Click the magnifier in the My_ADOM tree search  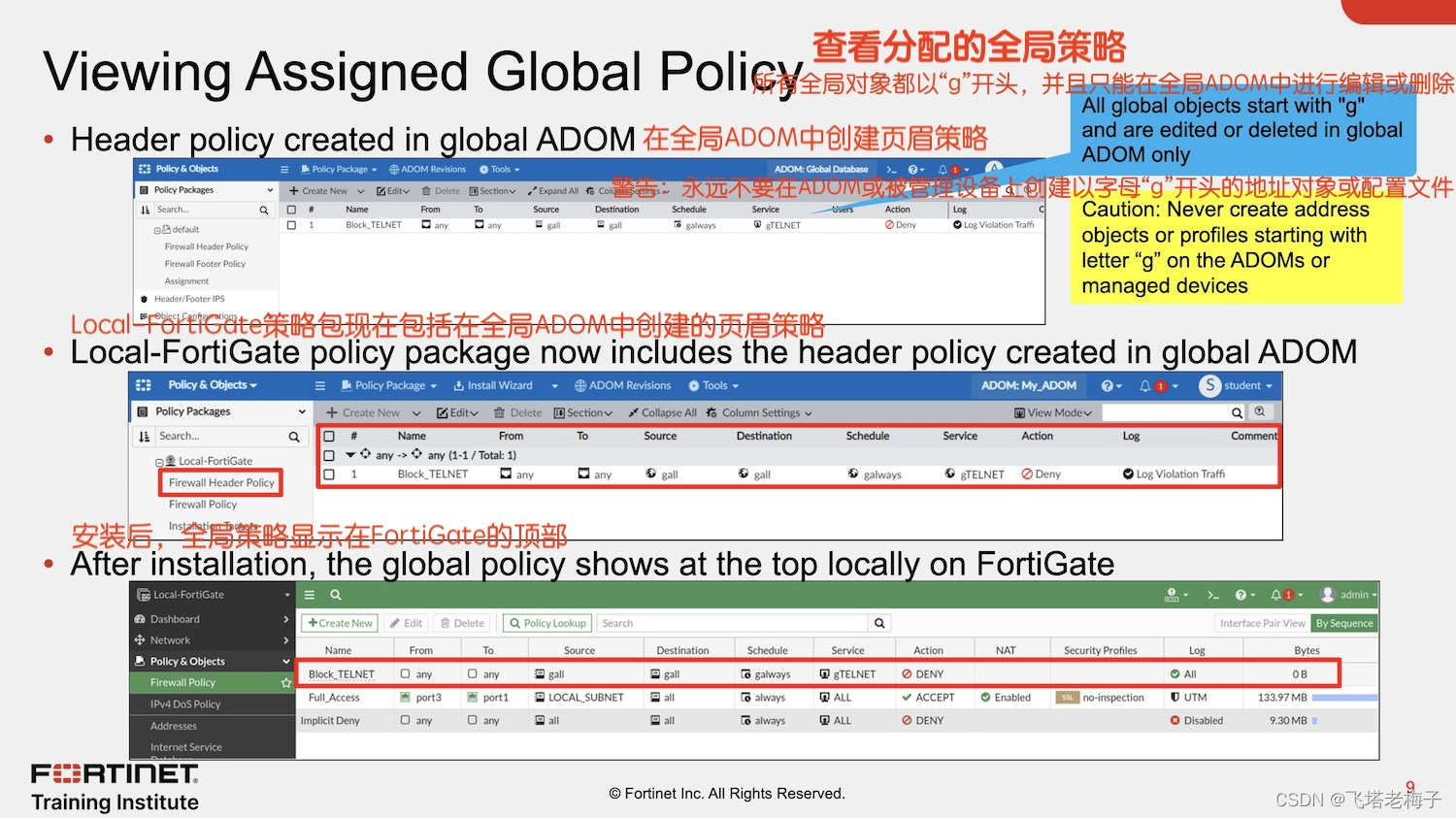click(294, 438)
